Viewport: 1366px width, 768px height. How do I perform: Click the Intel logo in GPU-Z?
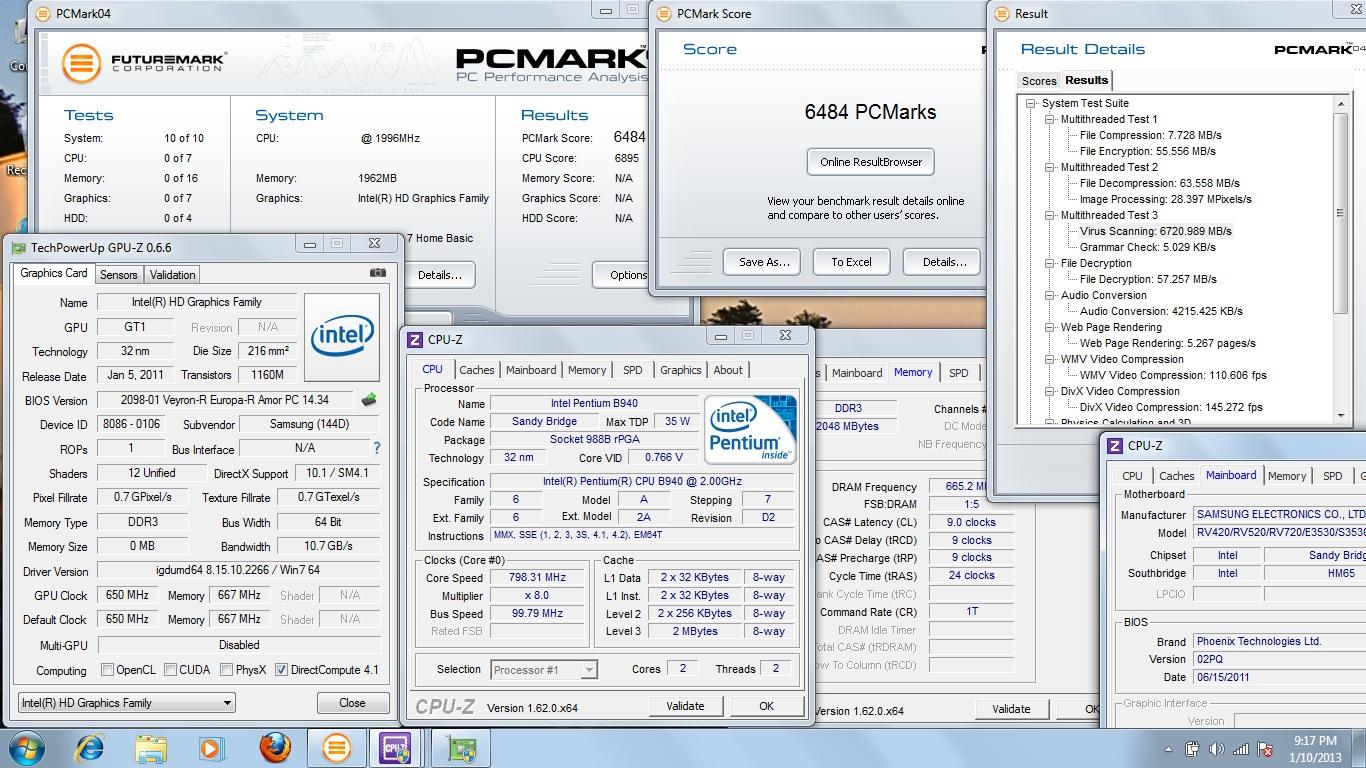(x=342, y=337)
